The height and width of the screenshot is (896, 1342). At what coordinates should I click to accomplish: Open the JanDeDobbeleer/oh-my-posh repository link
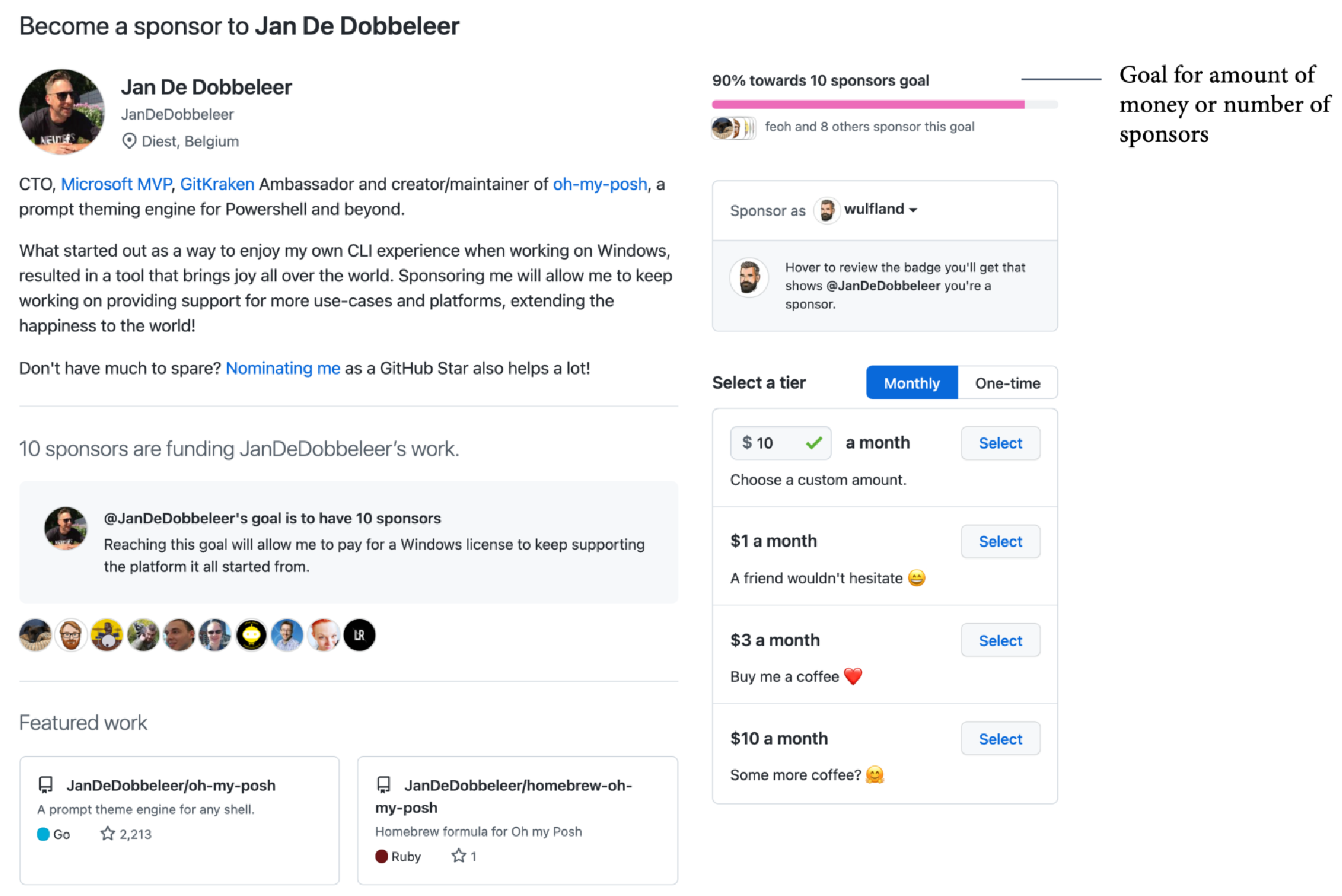(x=171, y=785)
